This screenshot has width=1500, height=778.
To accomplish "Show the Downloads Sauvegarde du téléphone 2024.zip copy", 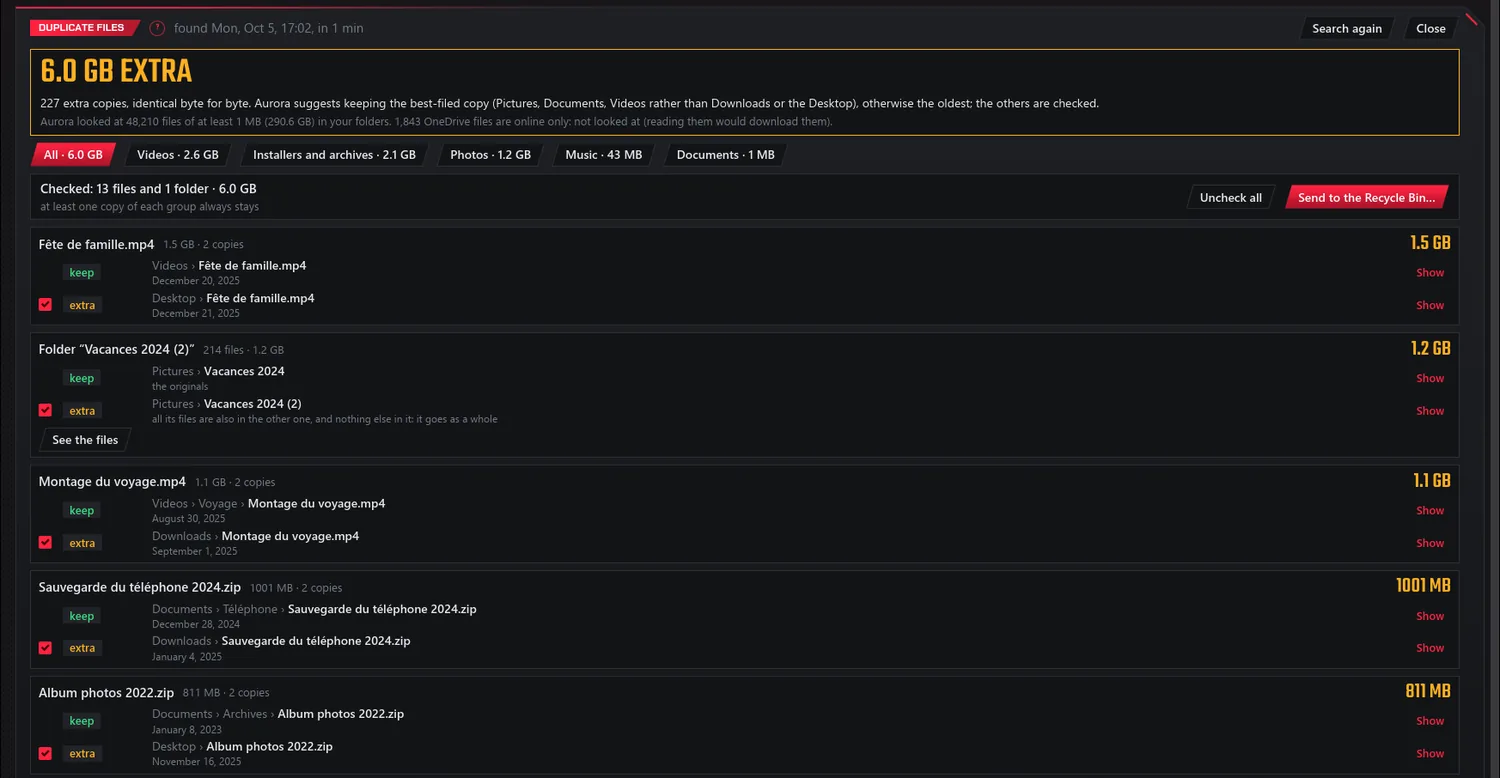I will (x=1430, y=648).
